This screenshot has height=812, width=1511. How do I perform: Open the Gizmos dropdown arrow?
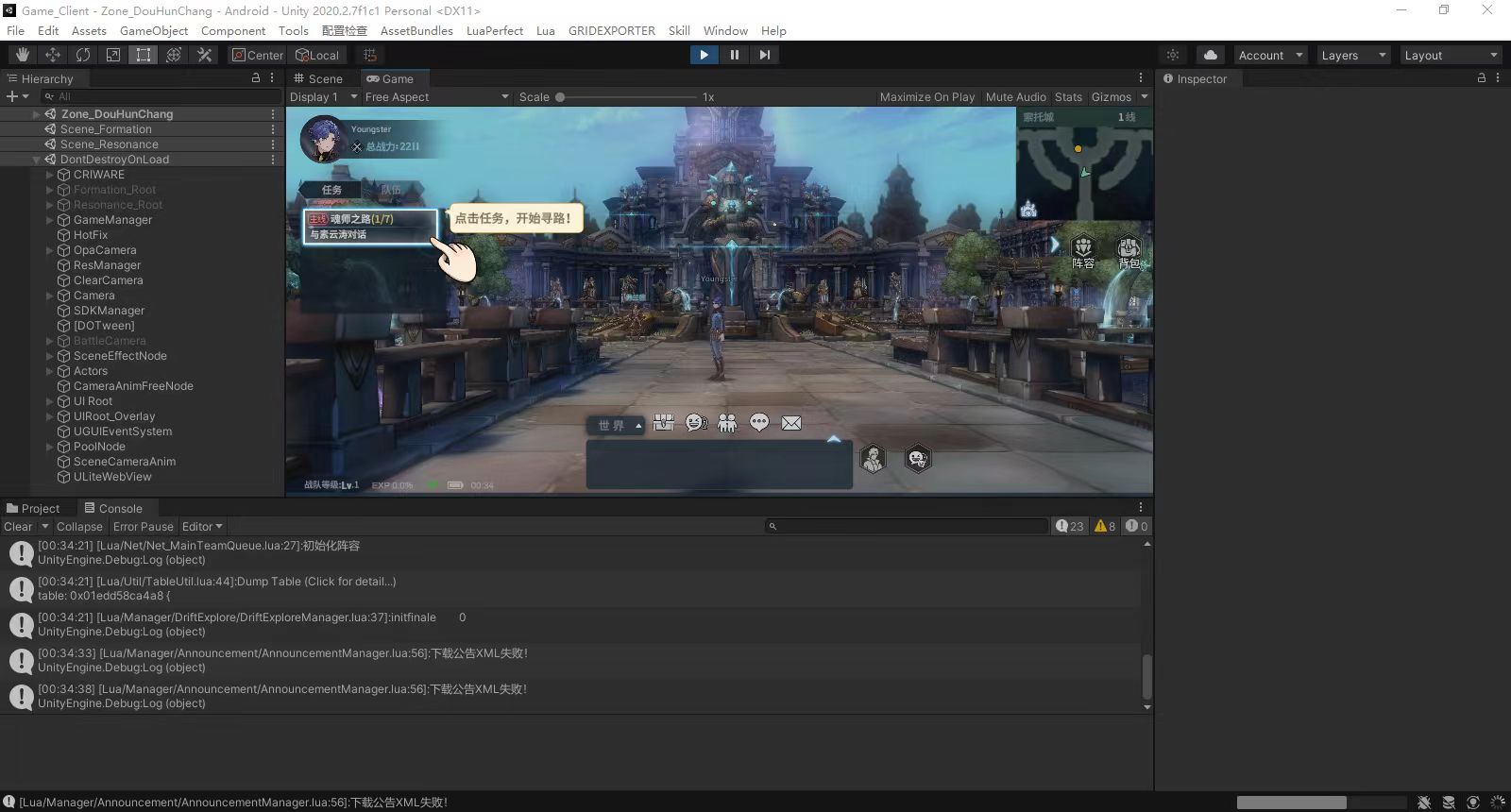[x=1145, y=96]
